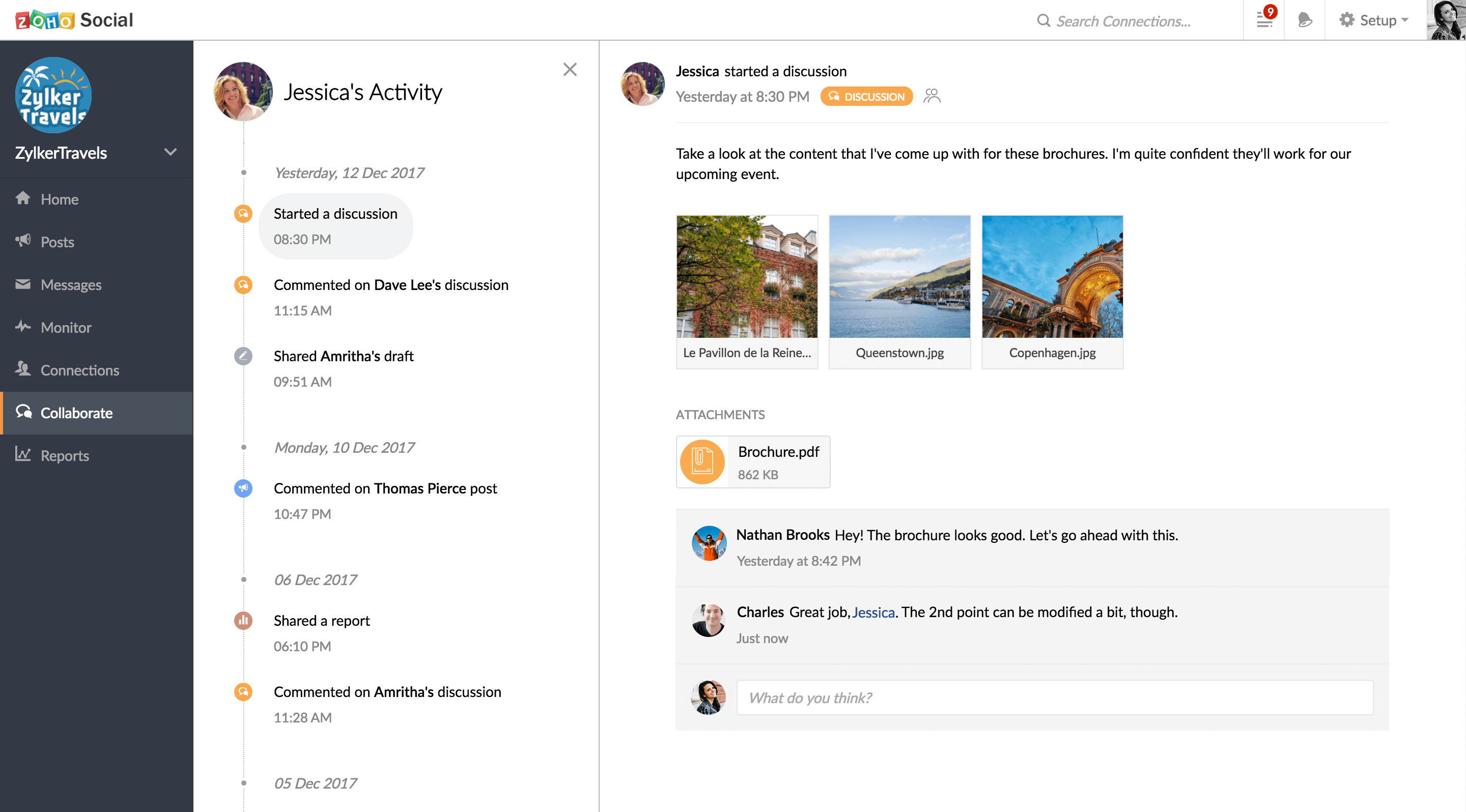Click Monday, 10 Dec 2017 date heading
Screen dimensions: 1466x812
[344, 448]
